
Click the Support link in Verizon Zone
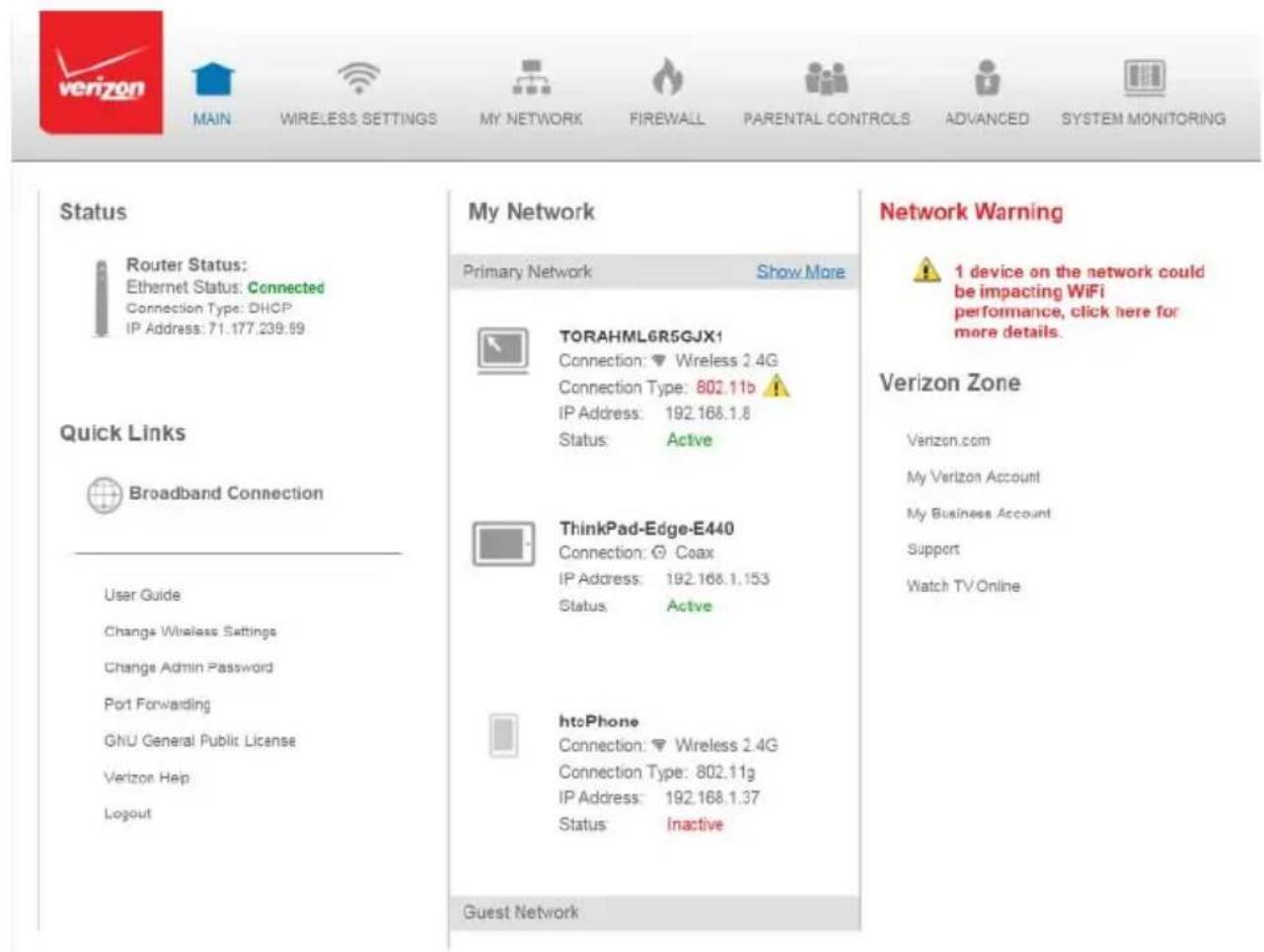[x=932, y=549]
